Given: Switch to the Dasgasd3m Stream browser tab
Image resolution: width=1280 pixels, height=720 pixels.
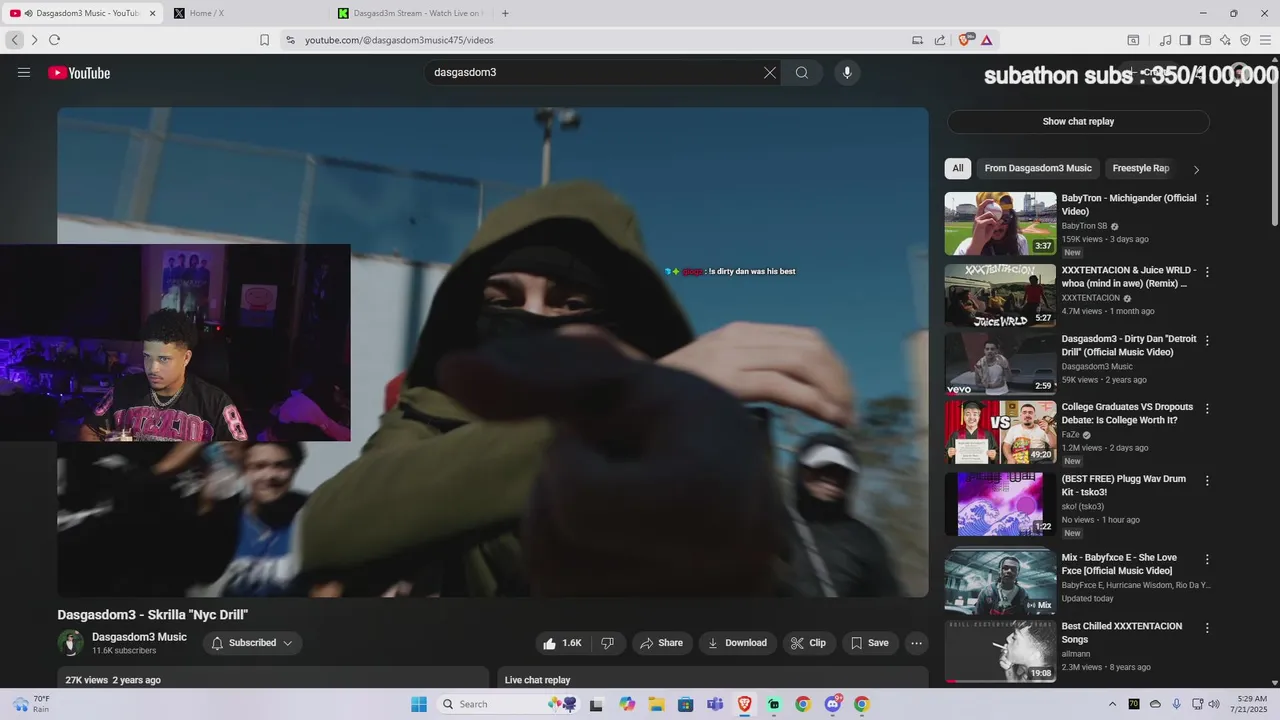Looking at the screenshot, I should 408,13.
